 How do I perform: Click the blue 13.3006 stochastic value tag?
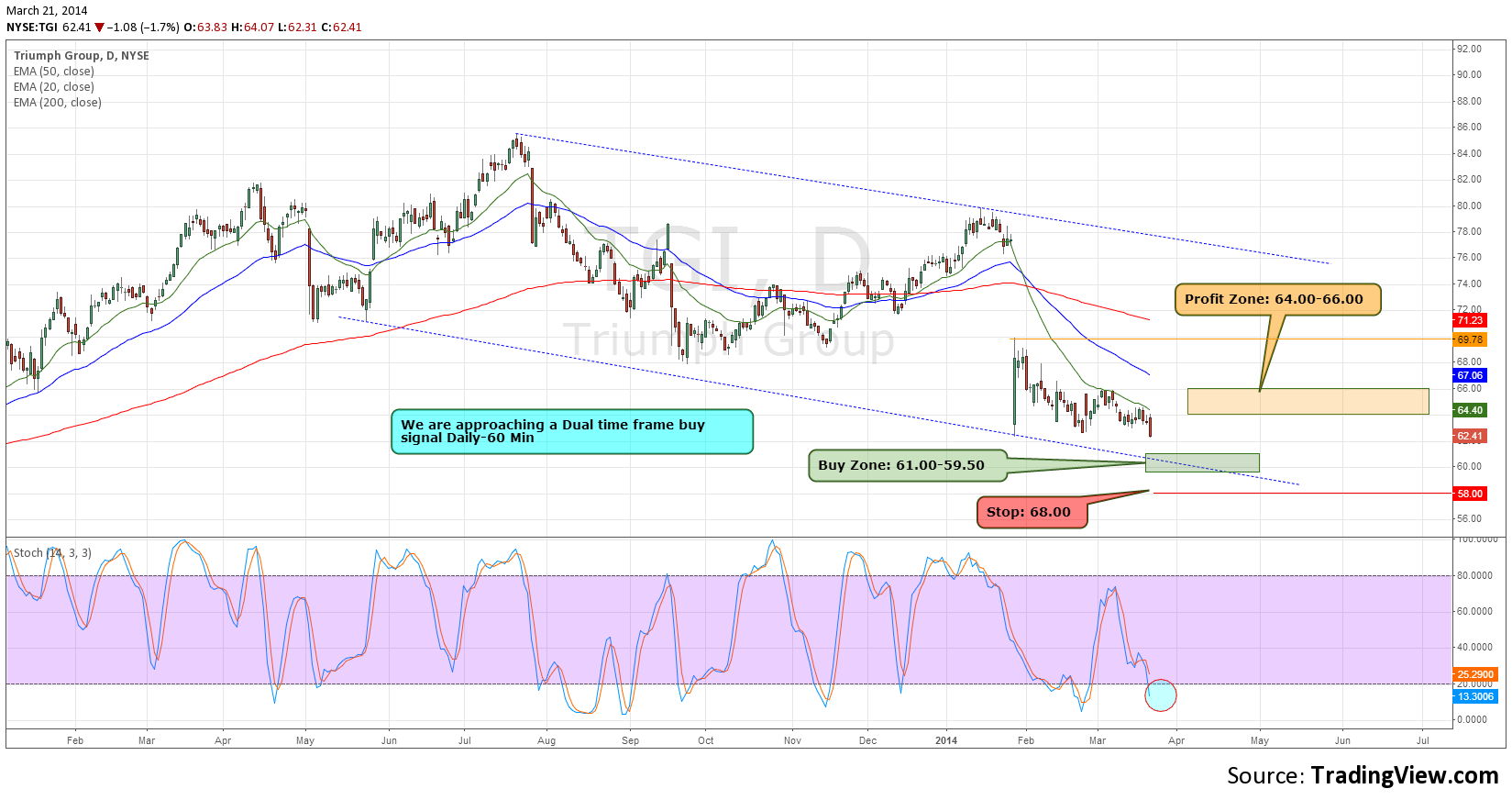tap(1474, 696)
